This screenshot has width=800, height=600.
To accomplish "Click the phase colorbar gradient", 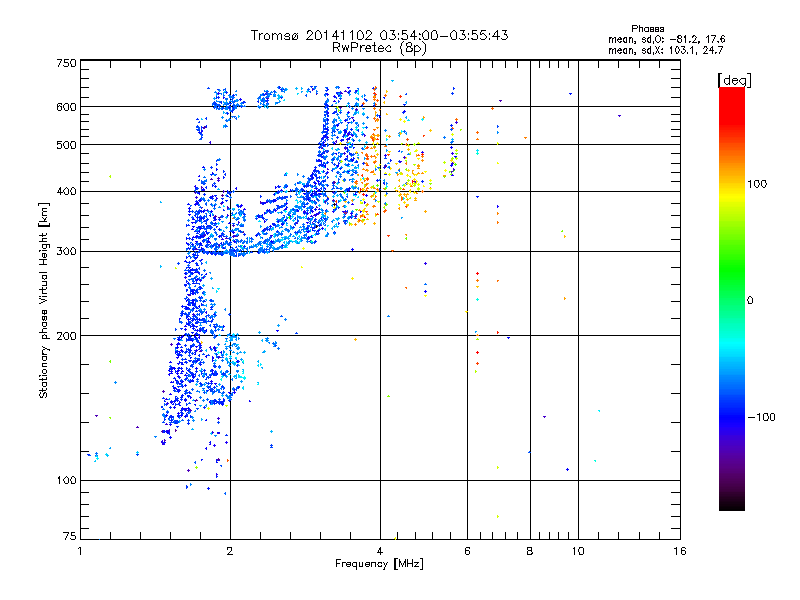I will point(732,299).
